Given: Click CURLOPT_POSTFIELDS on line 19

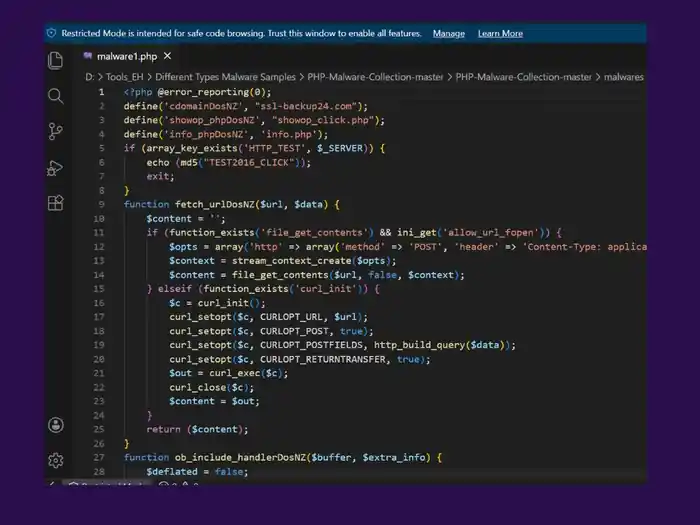Looking at the screenshot, I should [x=312, y=345].
